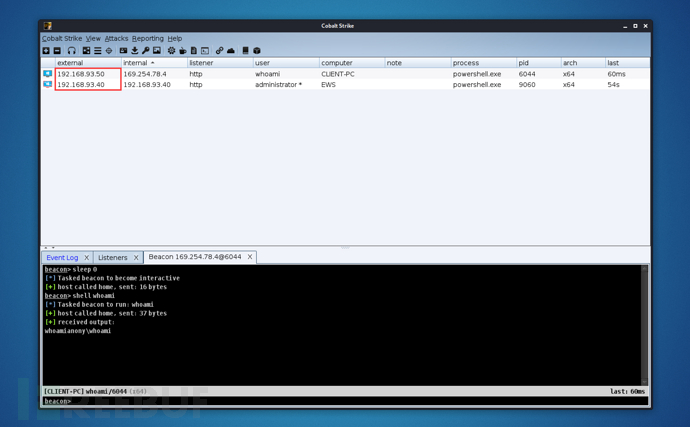Image resolution: width=690 pixels, height=427 pixels.
Task: Click the scripted web delivery terminal icon
Action: 205,51
